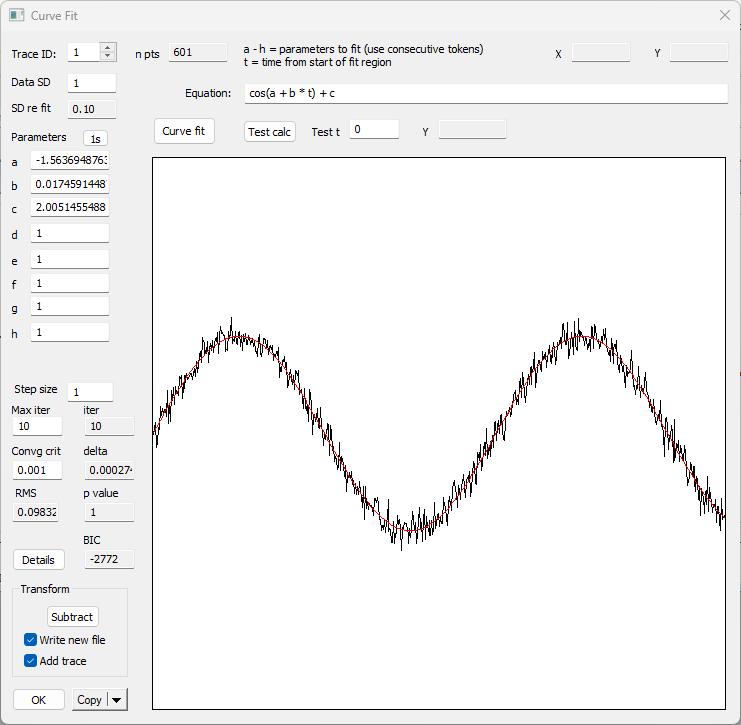741x725 pixels.
Task: Click the Equation input field
Action: (x=486, y=94)
